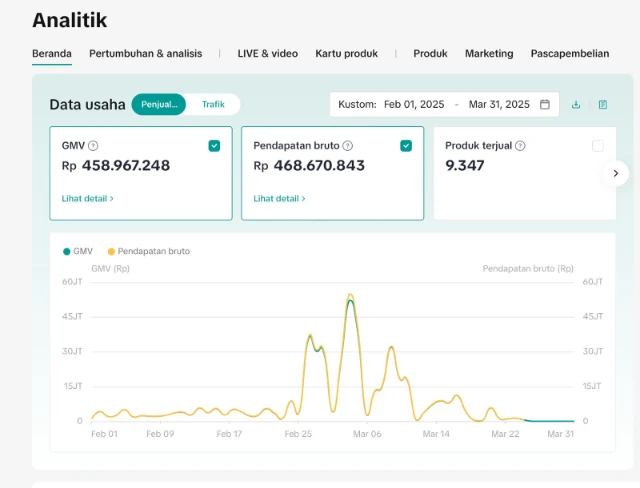The width and height of the screenshot is (640, 488).
Task: Click Produk terjual help question icon
Action: [520, 146]
